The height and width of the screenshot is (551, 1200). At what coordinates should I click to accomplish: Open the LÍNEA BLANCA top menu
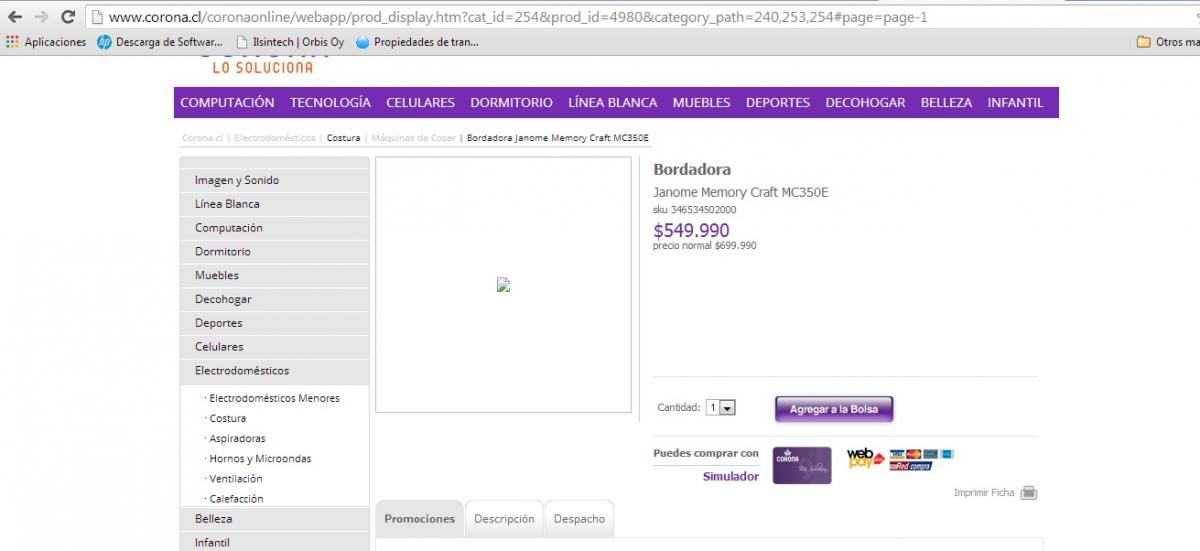click(x=612, y=103)
